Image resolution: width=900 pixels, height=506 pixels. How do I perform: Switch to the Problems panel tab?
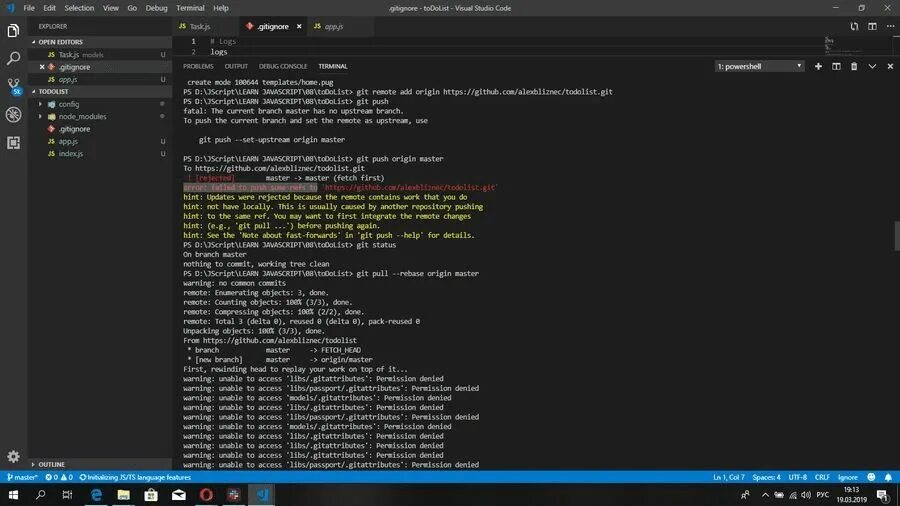(198, 67)
